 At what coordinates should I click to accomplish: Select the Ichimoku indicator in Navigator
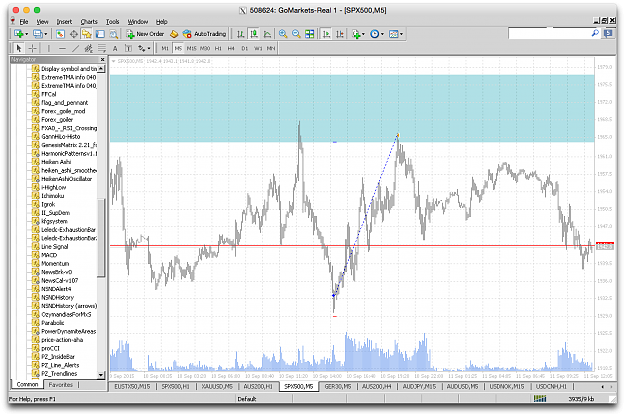point(52,196)
